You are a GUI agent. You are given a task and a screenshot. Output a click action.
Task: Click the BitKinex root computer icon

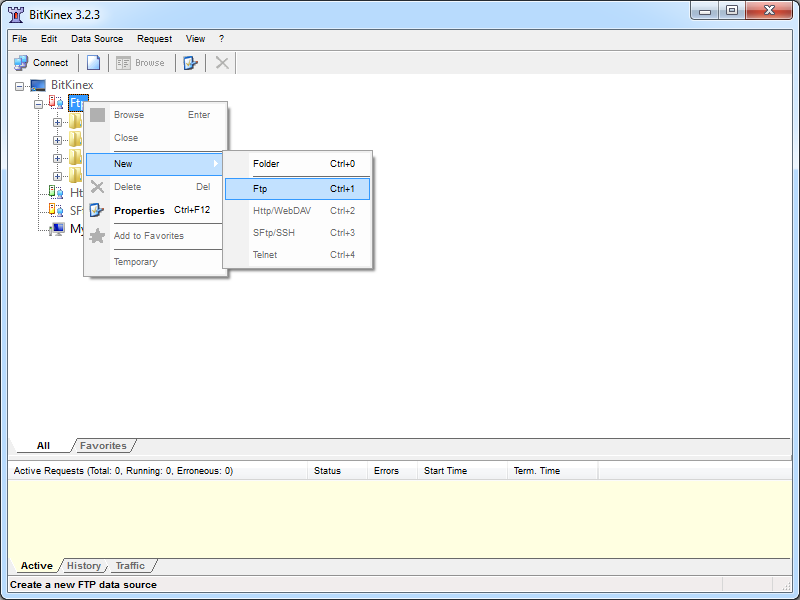click(39, 86)
